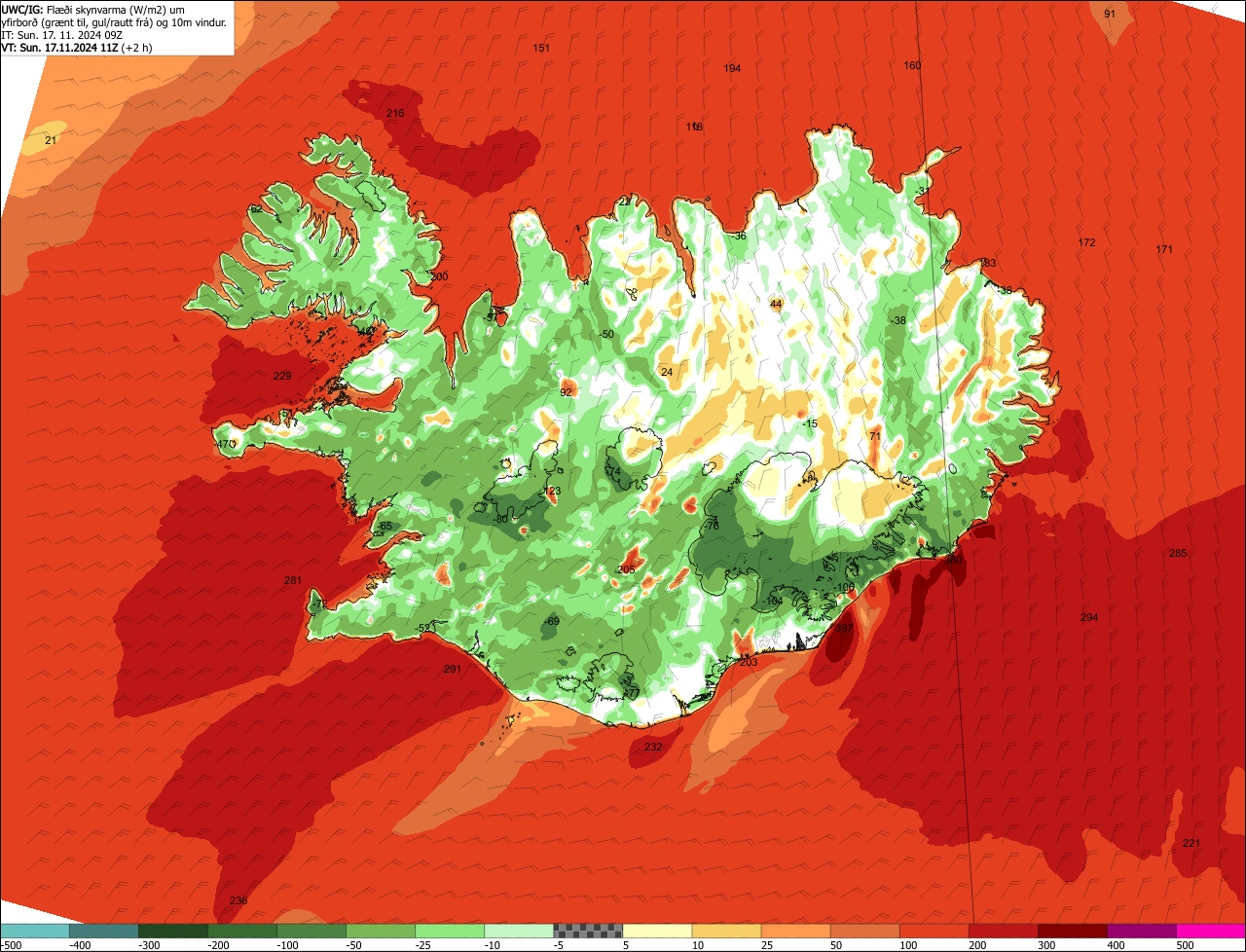Select the map value 92 in northwest interior

[x=567, y=392]
